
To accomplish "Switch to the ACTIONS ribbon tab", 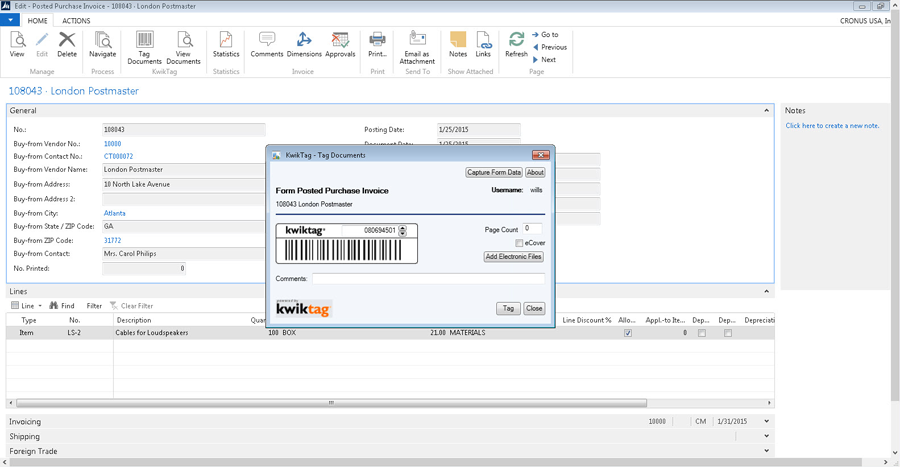I will point(76,21).
